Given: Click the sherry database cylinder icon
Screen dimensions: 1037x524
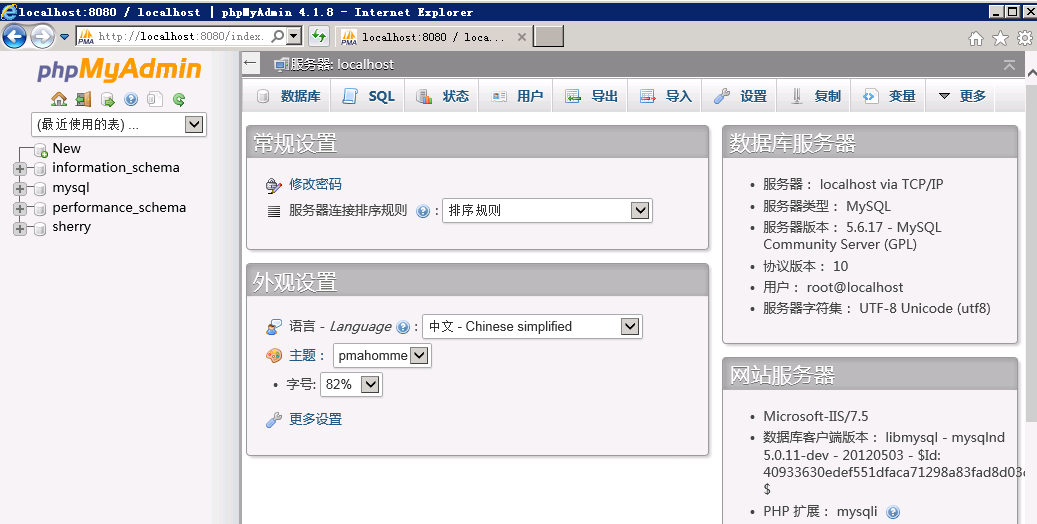Looking at the screenshot, I should (x=40, y=228).
